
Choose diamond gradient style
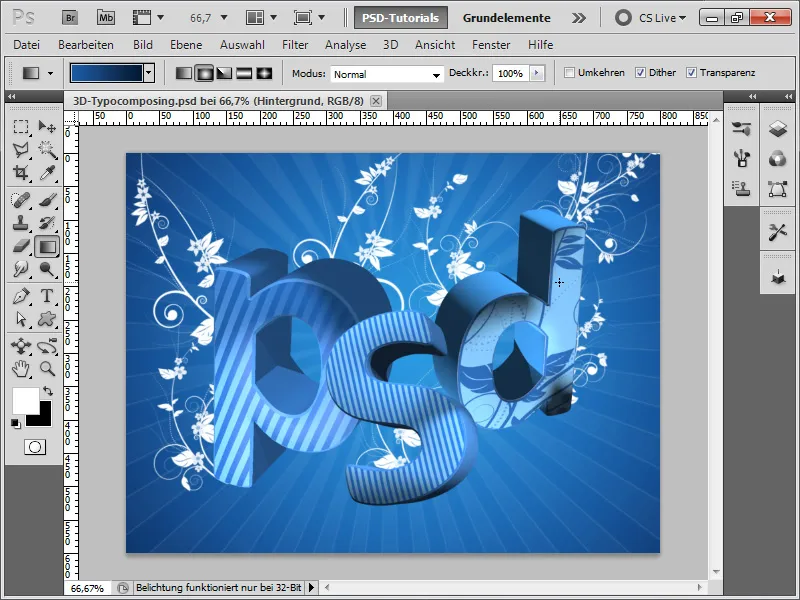(x=264, y=73)
